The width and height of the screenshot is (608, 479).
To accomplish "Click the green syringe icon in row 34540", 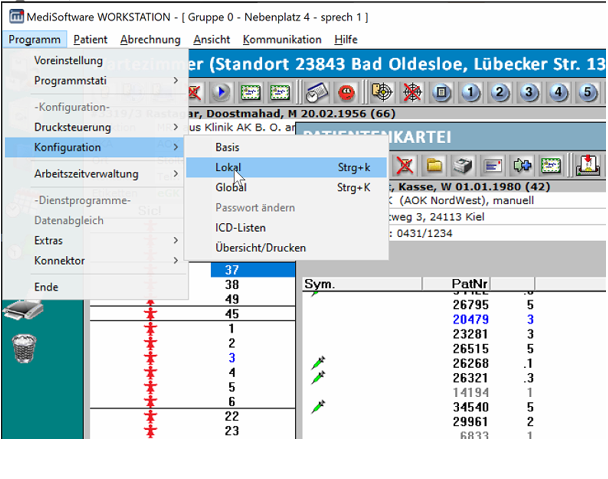I will click(318, 407).
